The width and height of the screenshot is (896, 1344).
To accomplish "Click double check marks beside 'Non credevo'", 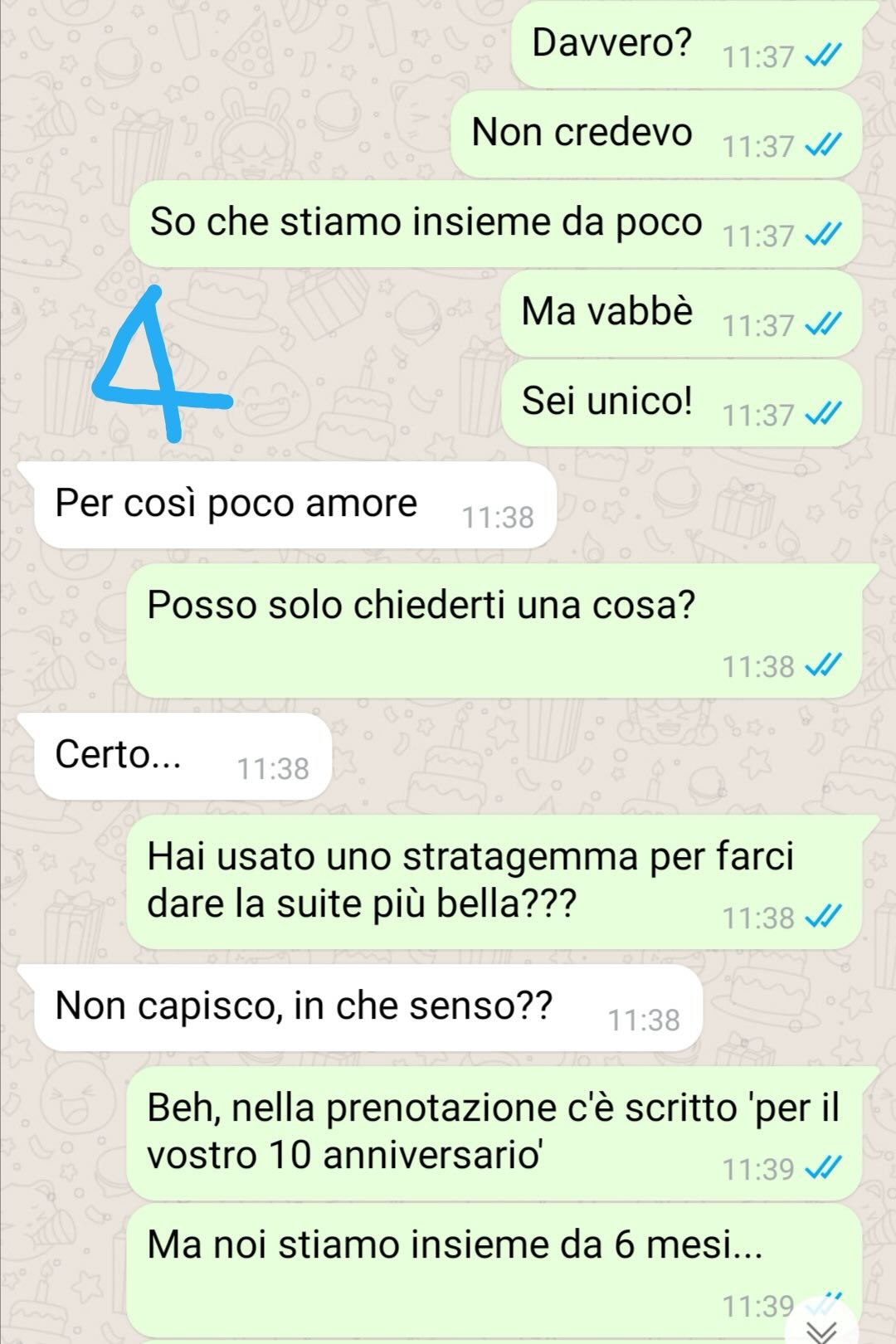I will click(825, 145).
